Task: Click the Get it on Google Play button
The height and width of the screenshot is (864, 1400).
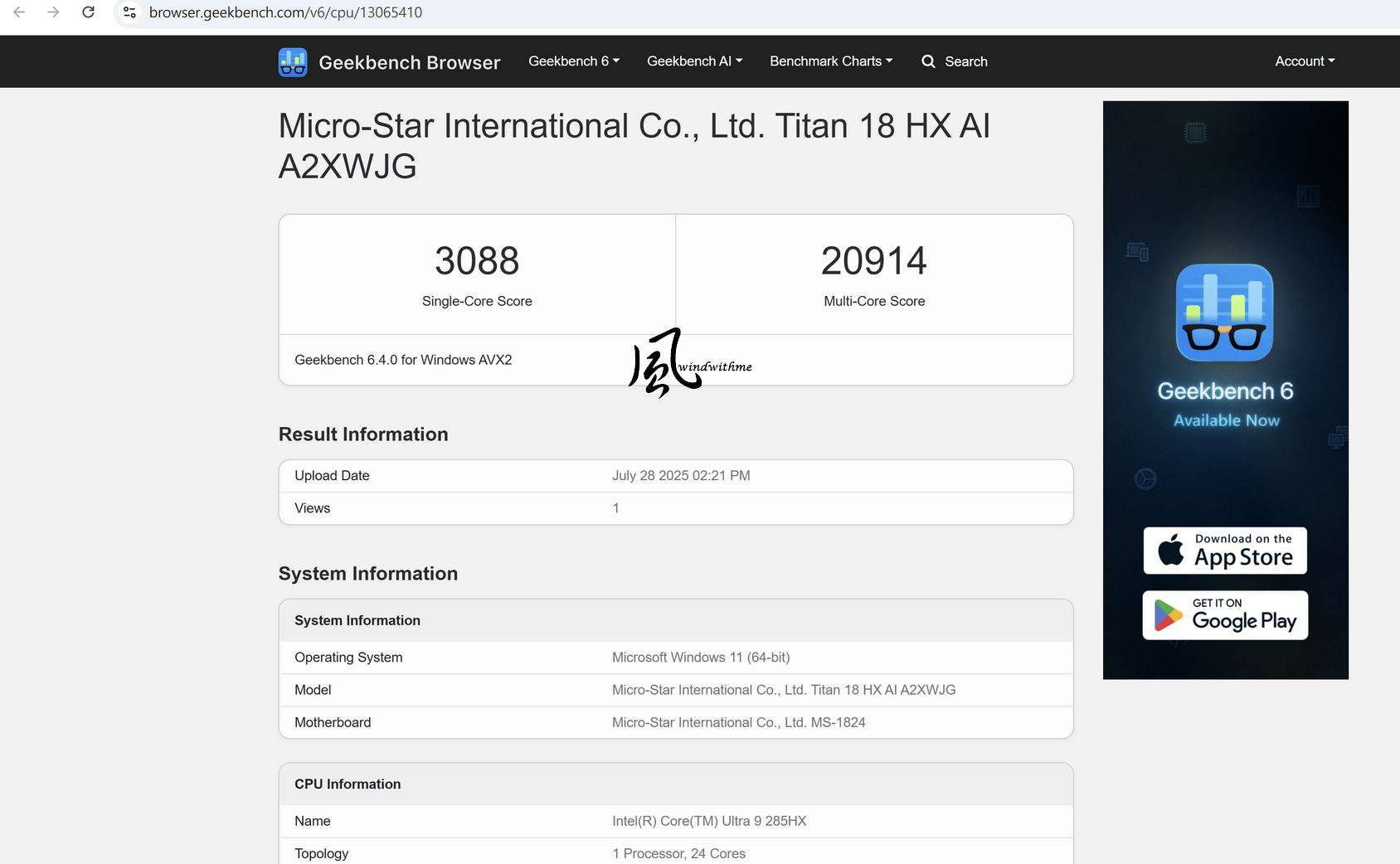Action: pyautogui.click(x=1225, y=615)
